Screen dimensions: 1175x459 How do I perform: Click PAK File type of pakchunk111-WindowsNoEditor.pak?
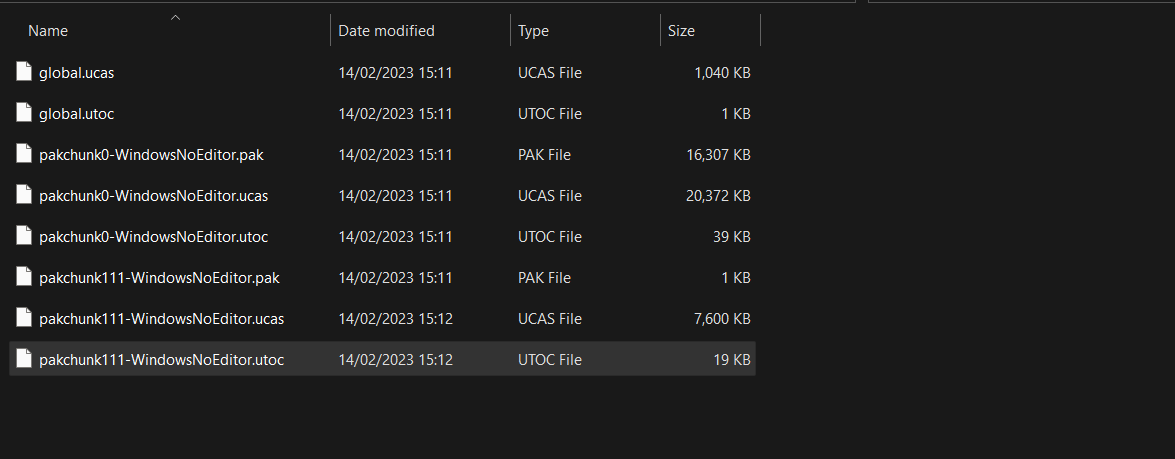click(544, 278)
